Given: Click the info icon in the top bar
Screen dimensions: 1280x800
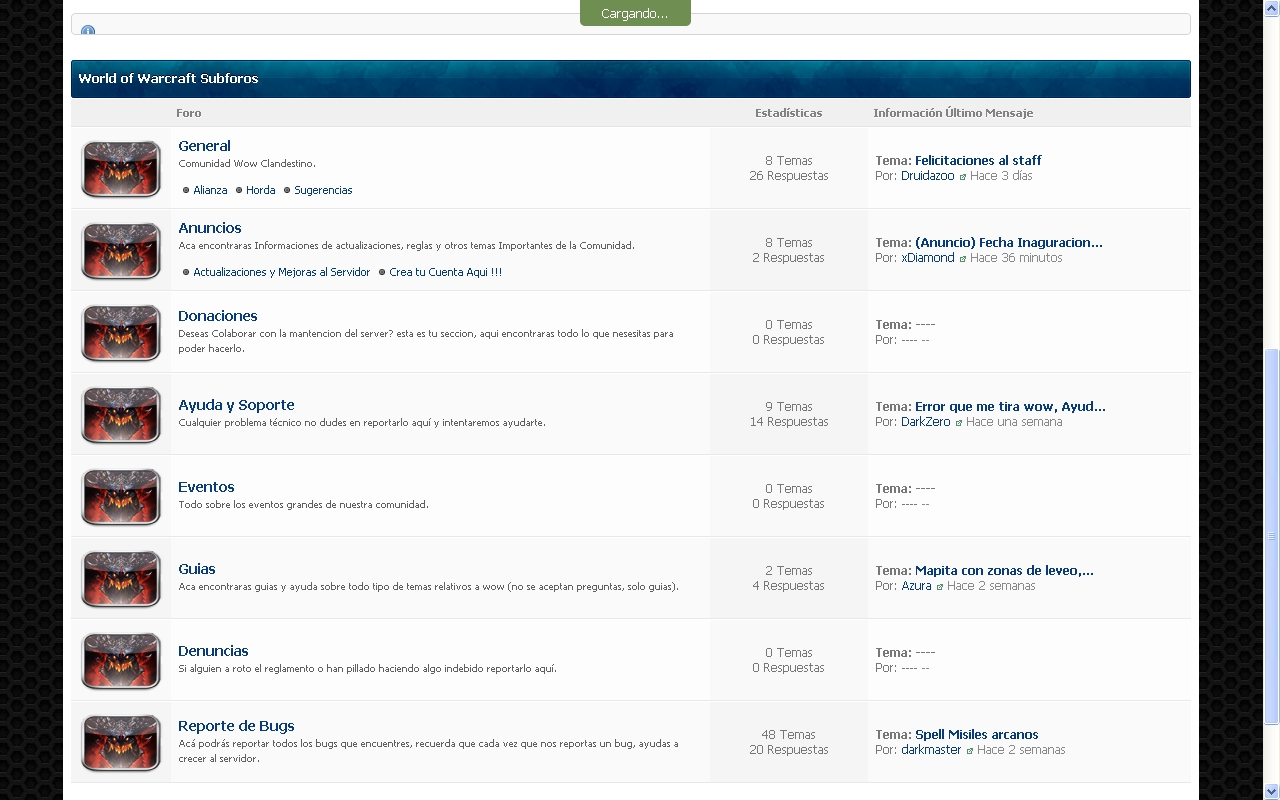Looking at the screenshot, I should (x=88, y=30).
